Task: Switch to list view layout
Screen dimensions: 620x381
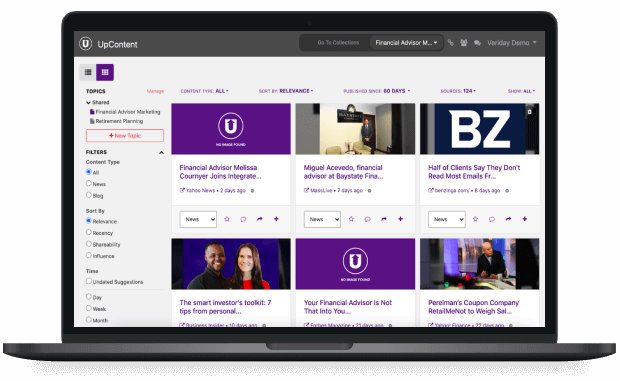Action: coord(88,72)
